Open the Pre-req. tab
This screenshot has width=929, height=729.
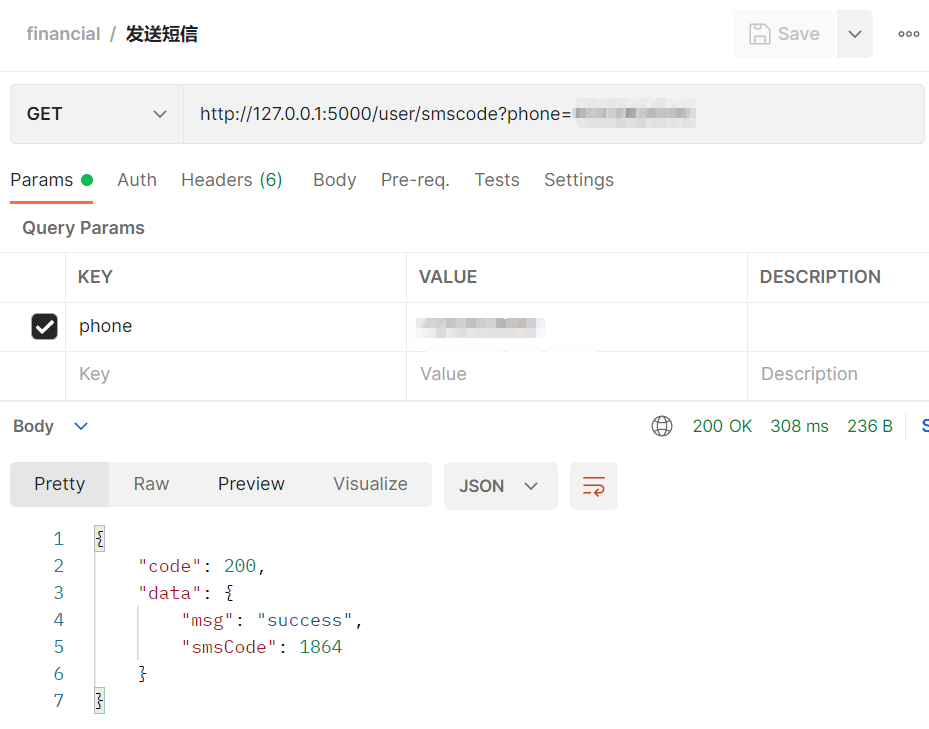[415, 180]
